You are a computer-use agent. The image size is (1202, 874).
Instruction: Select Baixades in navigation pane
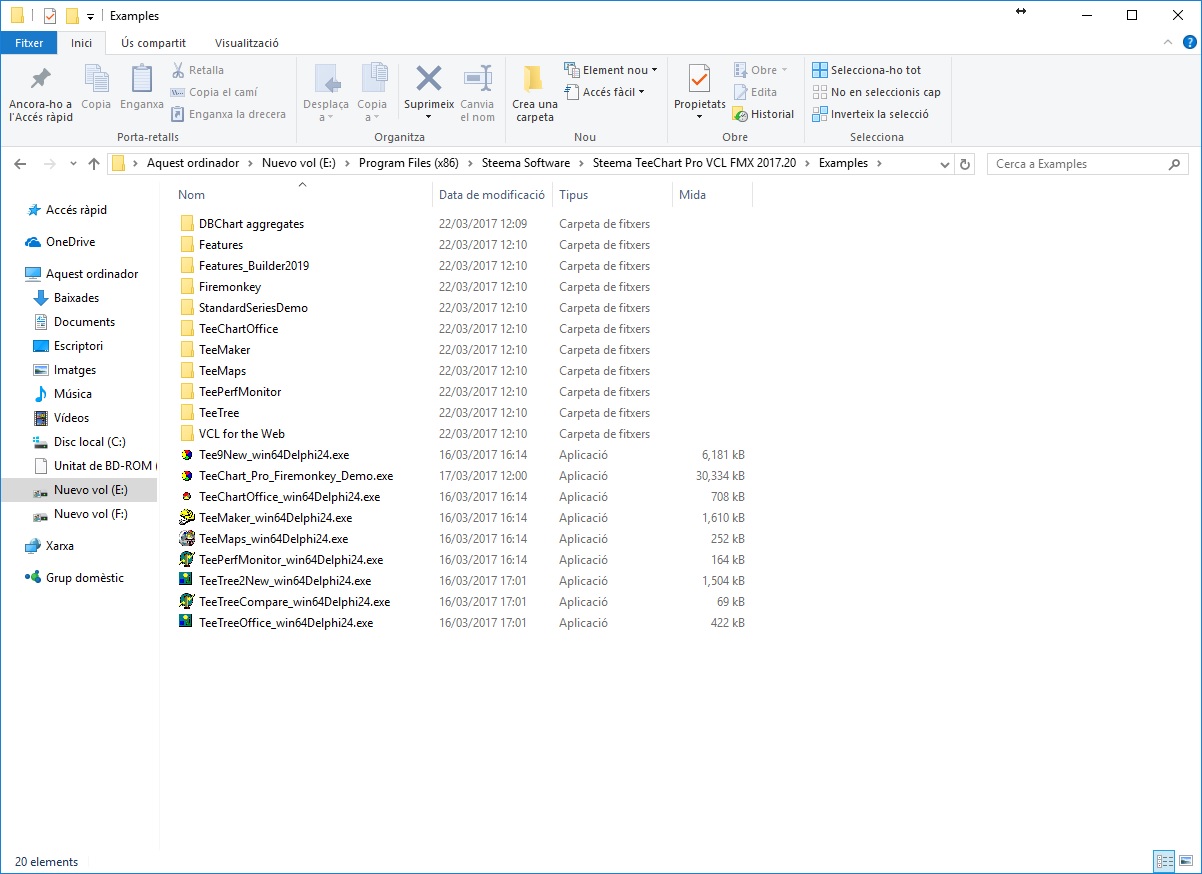point(76,298)
